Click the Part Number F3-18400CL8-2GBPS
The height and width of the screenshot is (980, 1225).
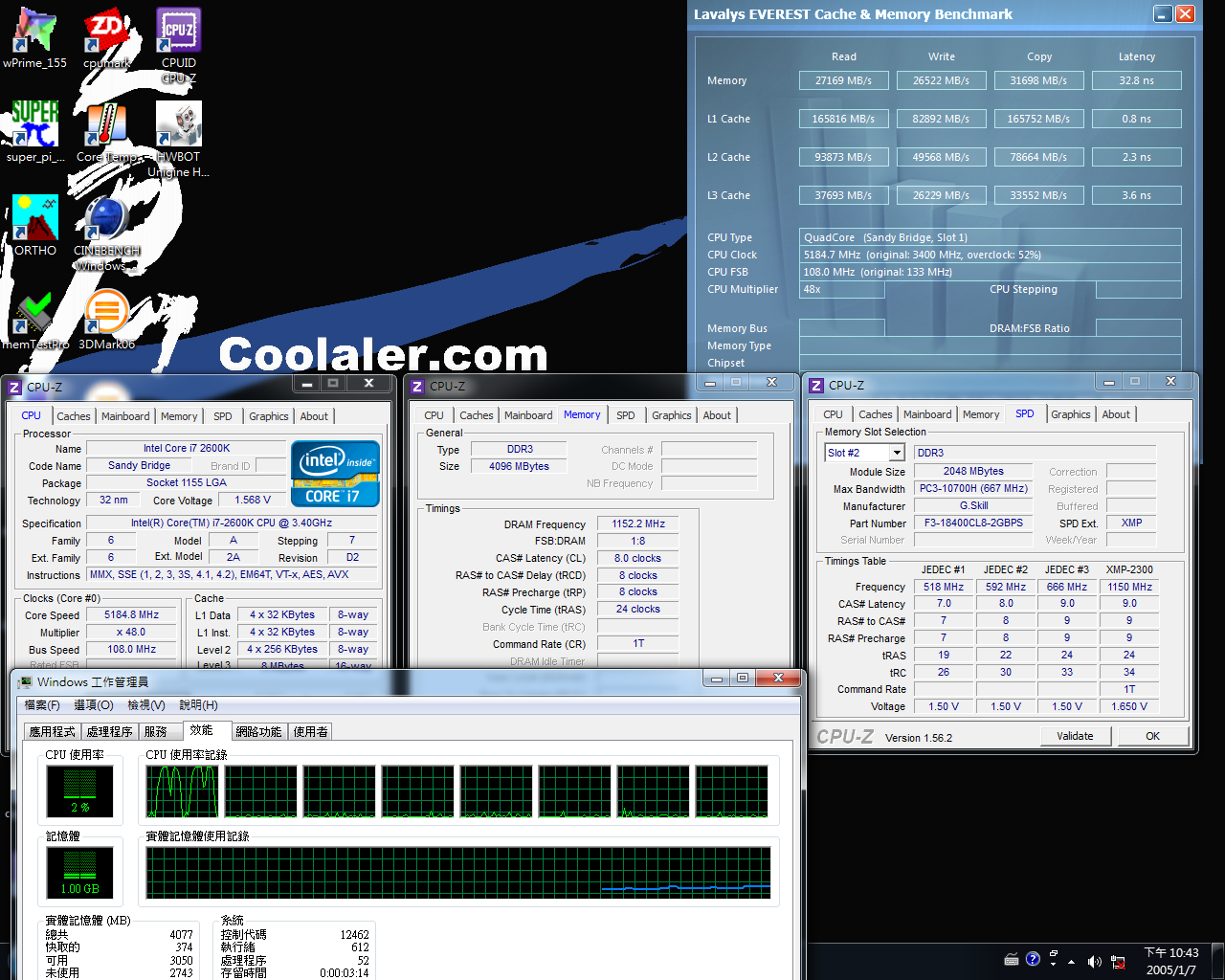point(973,523)
